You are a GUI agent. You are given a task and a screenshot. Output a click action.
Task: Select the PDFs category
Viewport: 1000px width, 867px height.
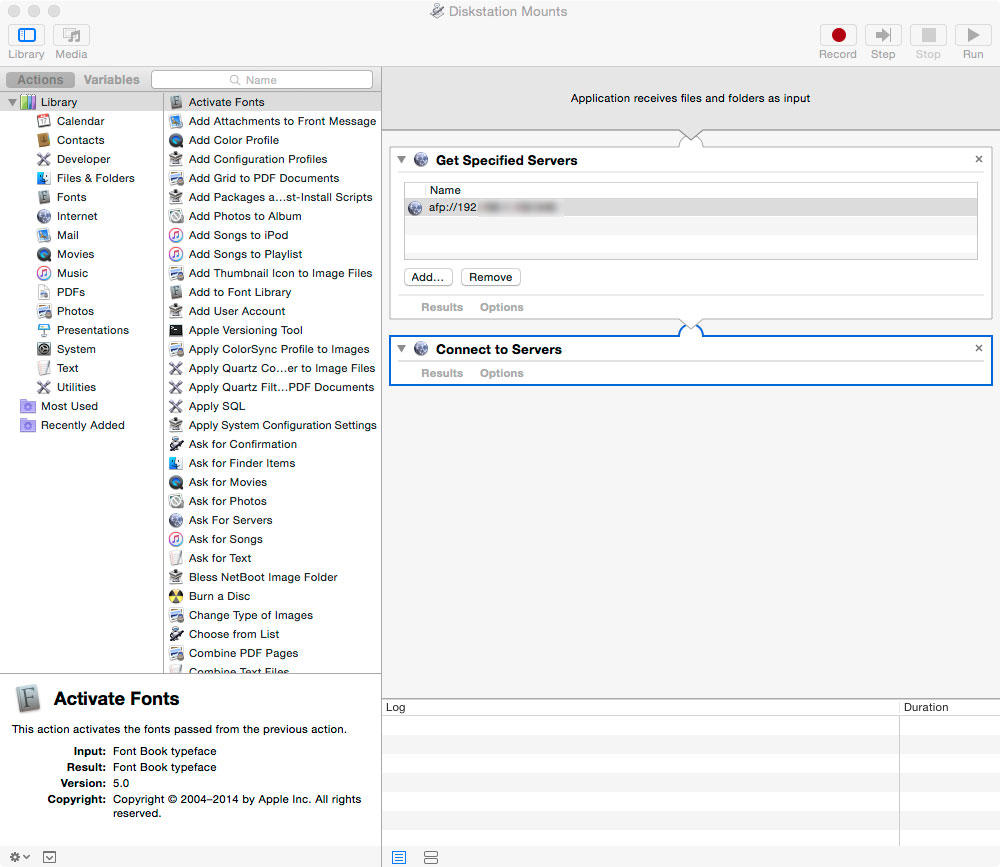tap(71, 292)
